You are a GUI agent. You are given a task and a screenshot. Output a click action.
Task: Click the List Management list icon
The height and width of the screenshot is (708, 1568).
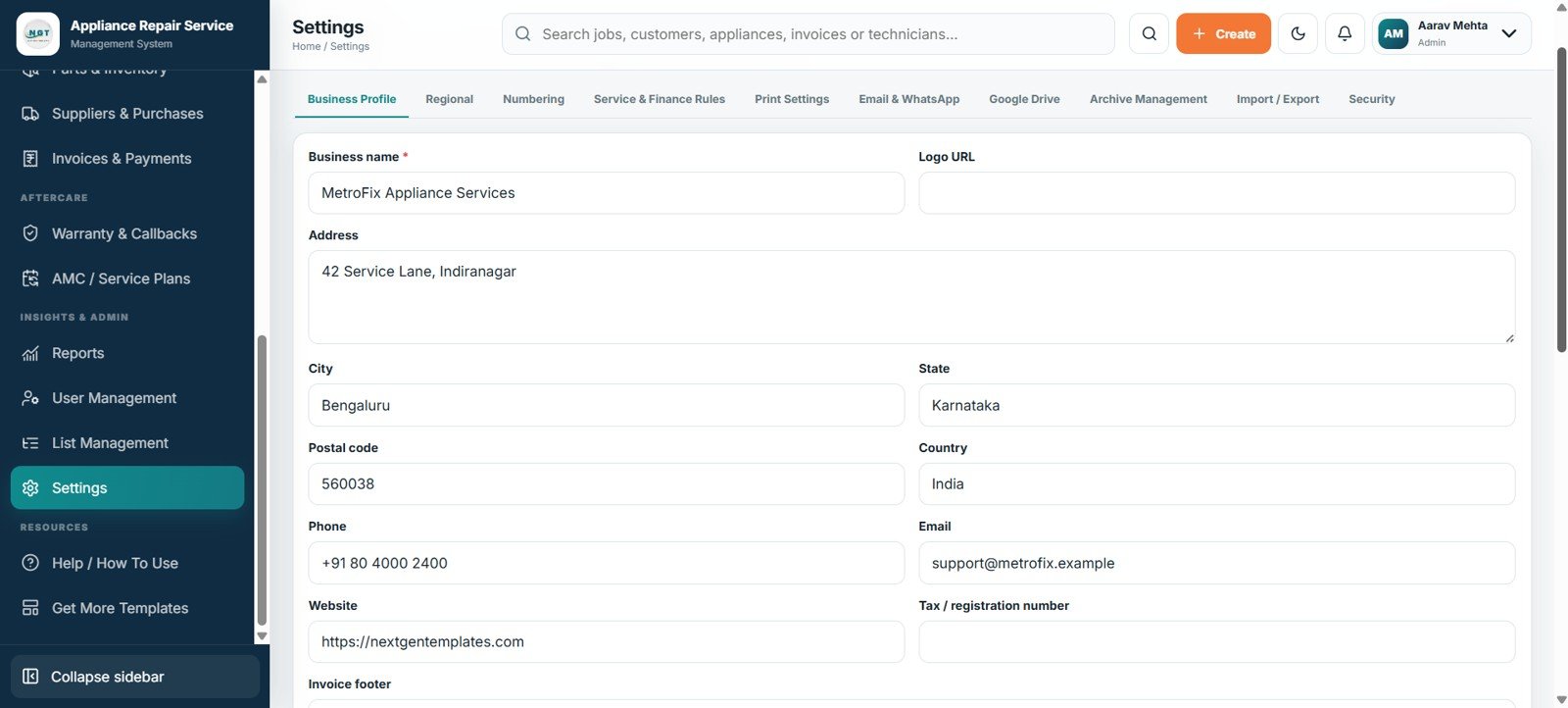[x=30, y=443]
